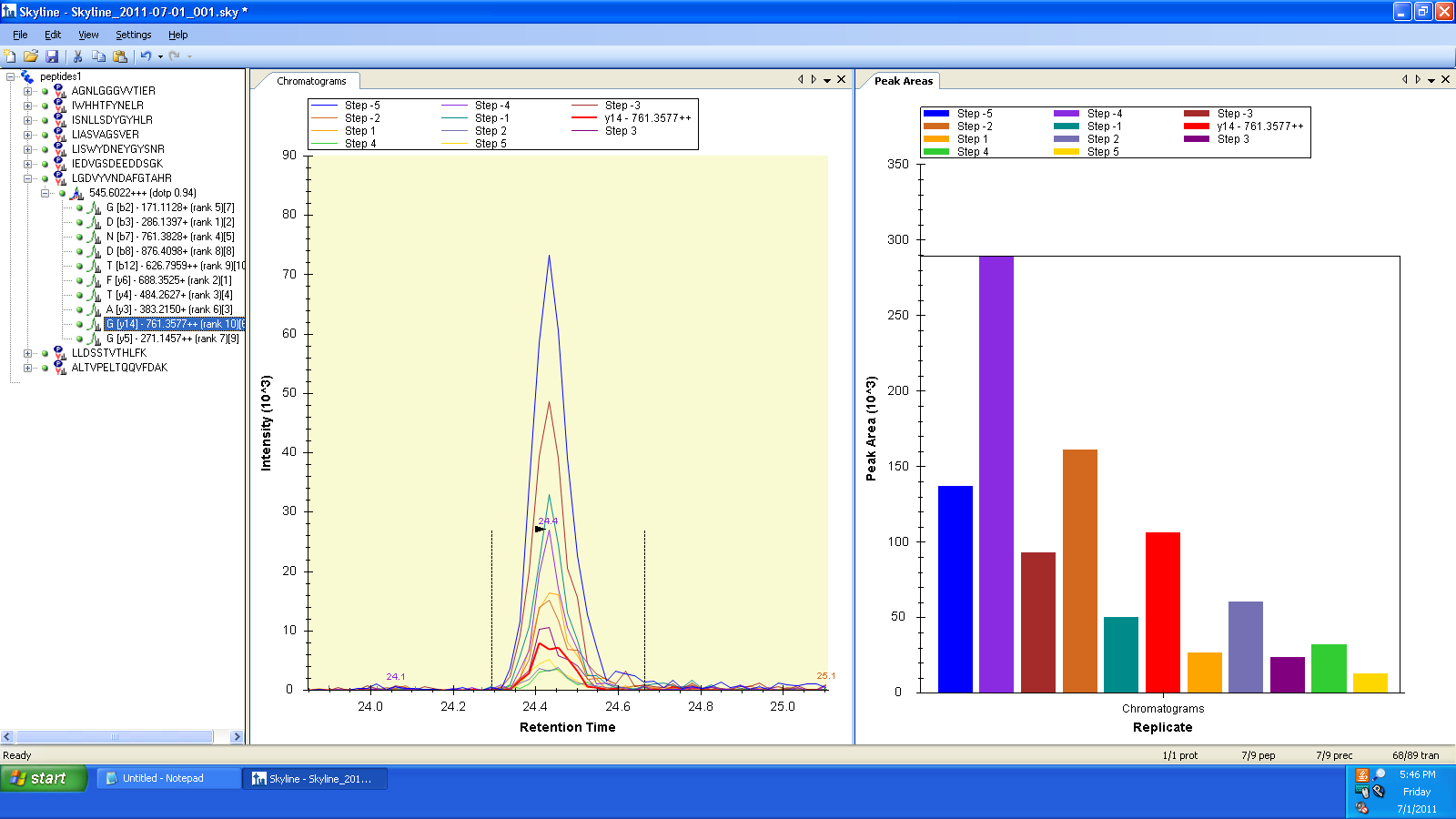Save the document with the floppy disk icon
This screenshot has height=819, width=1456.
pos(52,56)
